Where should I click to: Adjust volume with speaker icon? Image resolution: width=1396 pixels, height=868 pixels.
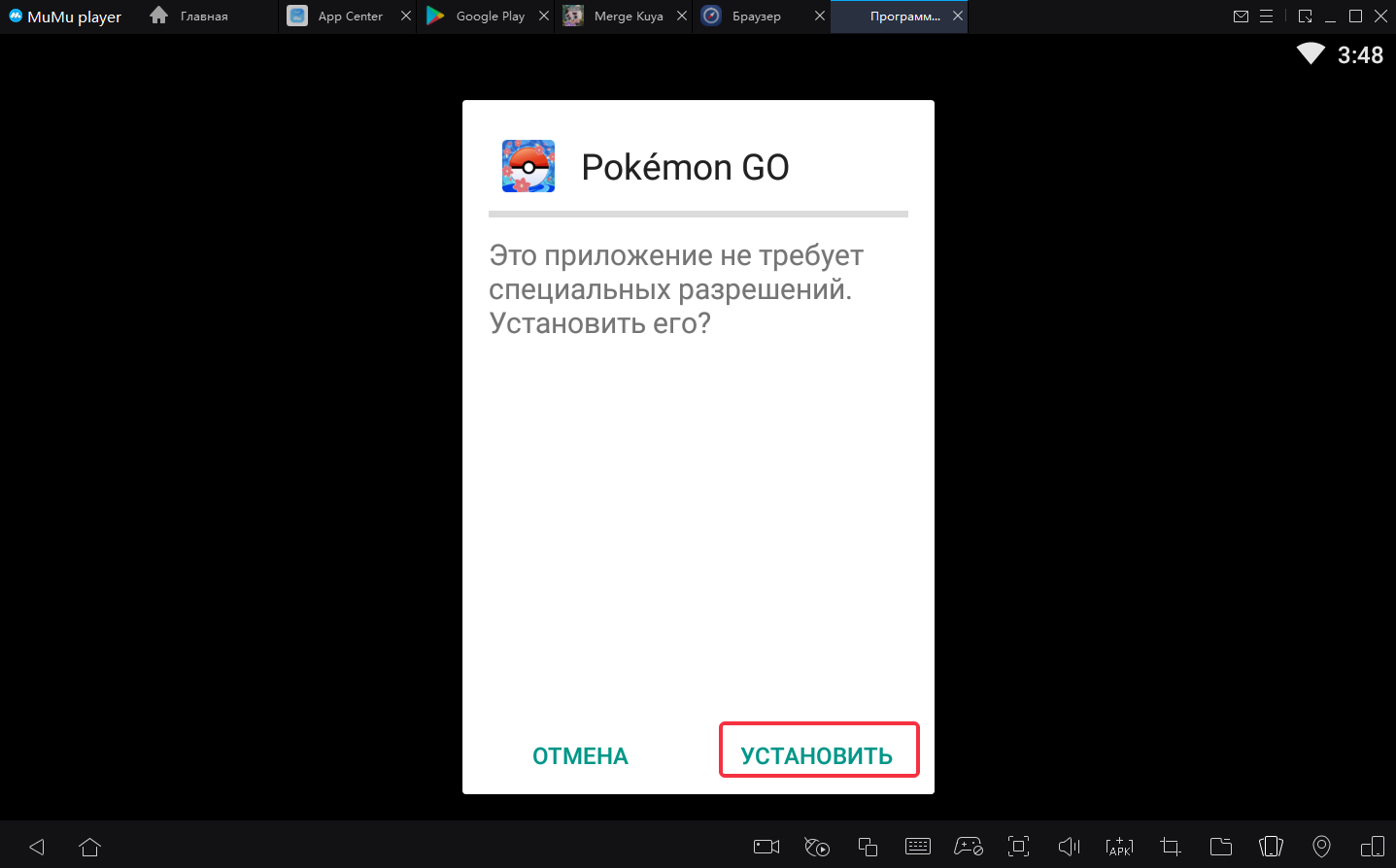(x=1069, y=847)
